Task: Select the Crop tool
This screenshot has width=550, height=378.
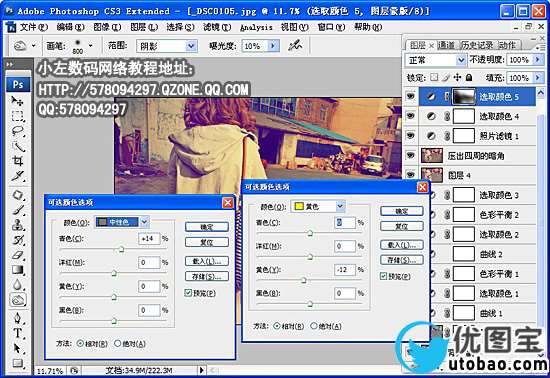Action: point(17,161)
